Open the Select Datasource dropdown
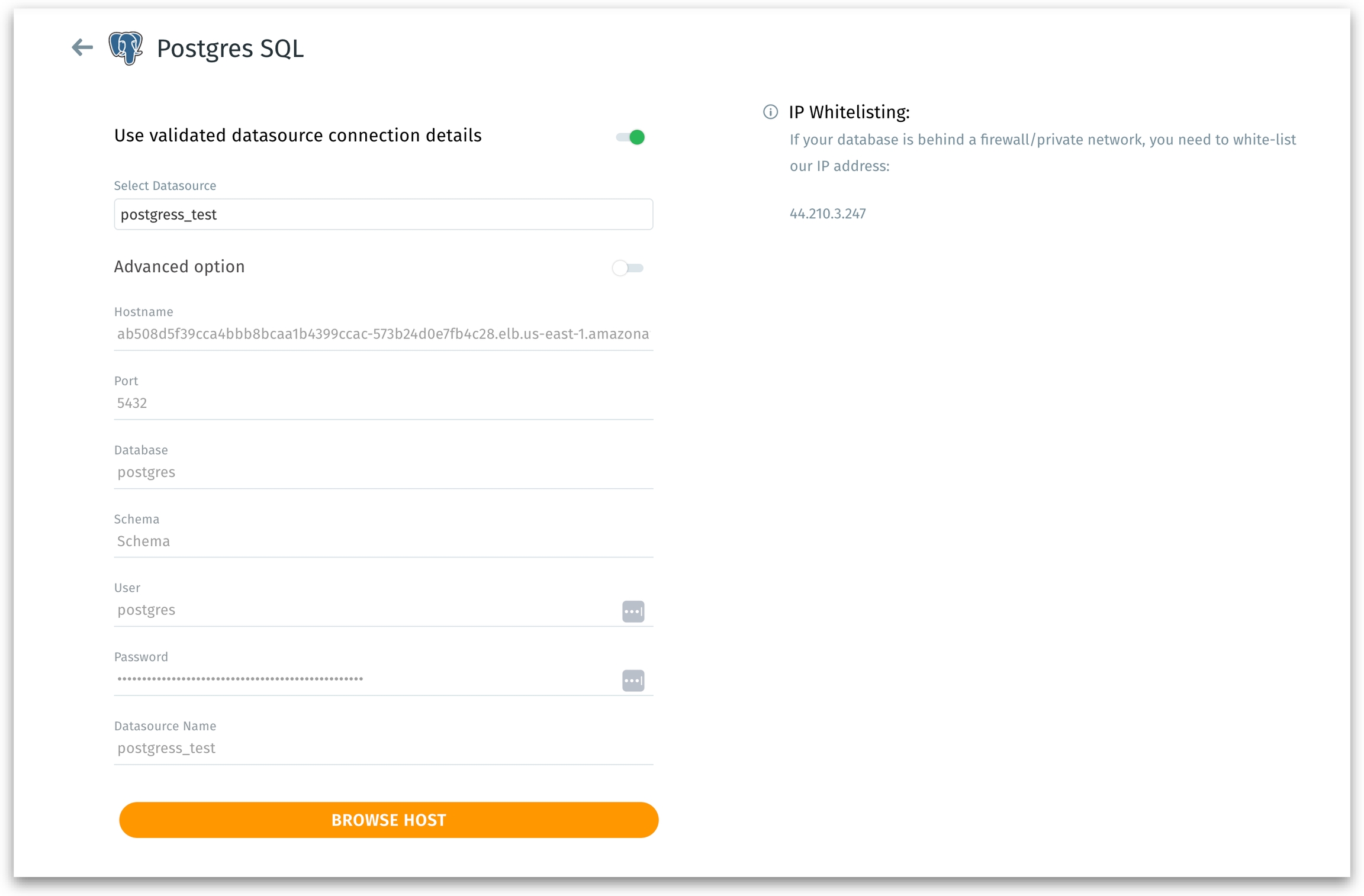1364x896 pixels. [383, 214]
